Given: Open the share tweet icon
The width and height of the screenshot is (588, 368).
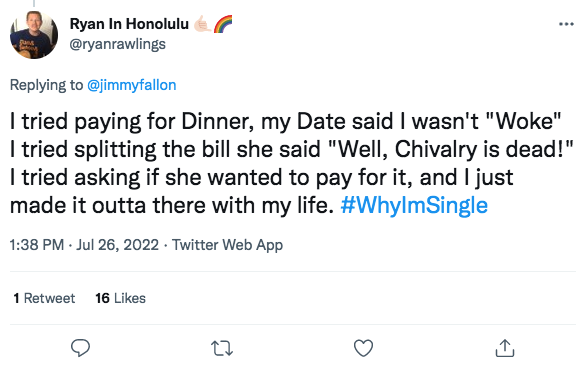Looking at the screenshot, I should pyautogui.click(x=505, y=348).
